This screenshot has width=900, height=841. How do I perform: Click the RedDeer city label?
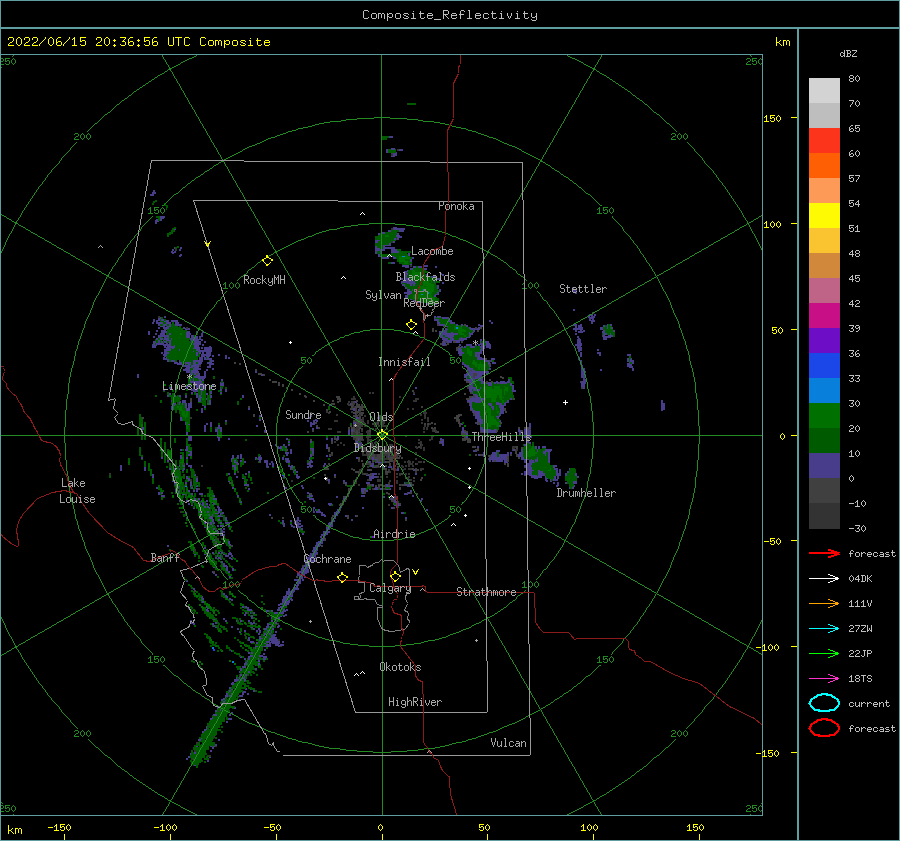424,303
